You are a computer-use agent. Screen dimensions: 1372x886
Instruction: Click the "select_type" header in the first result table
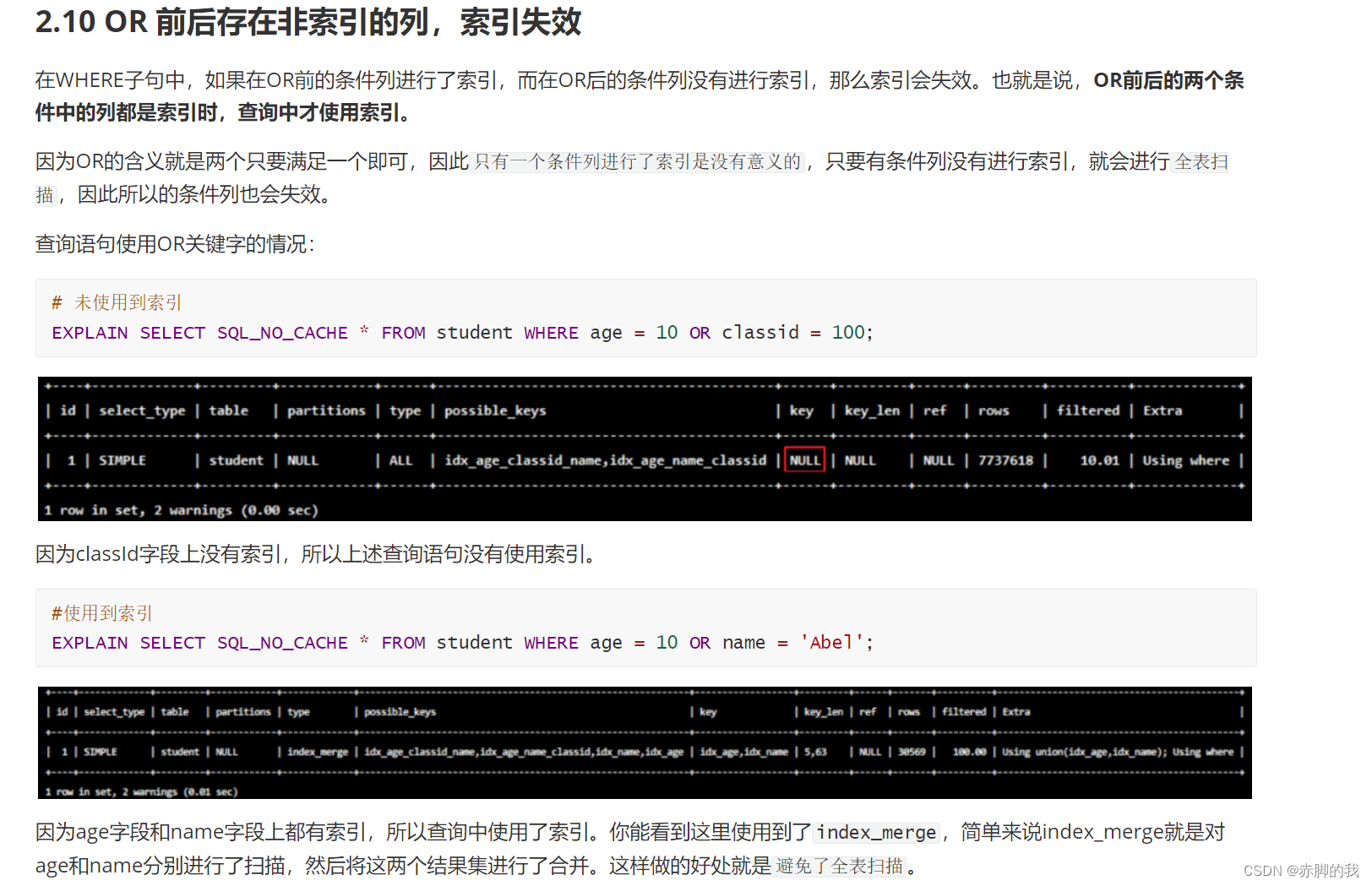click(142, 410)
